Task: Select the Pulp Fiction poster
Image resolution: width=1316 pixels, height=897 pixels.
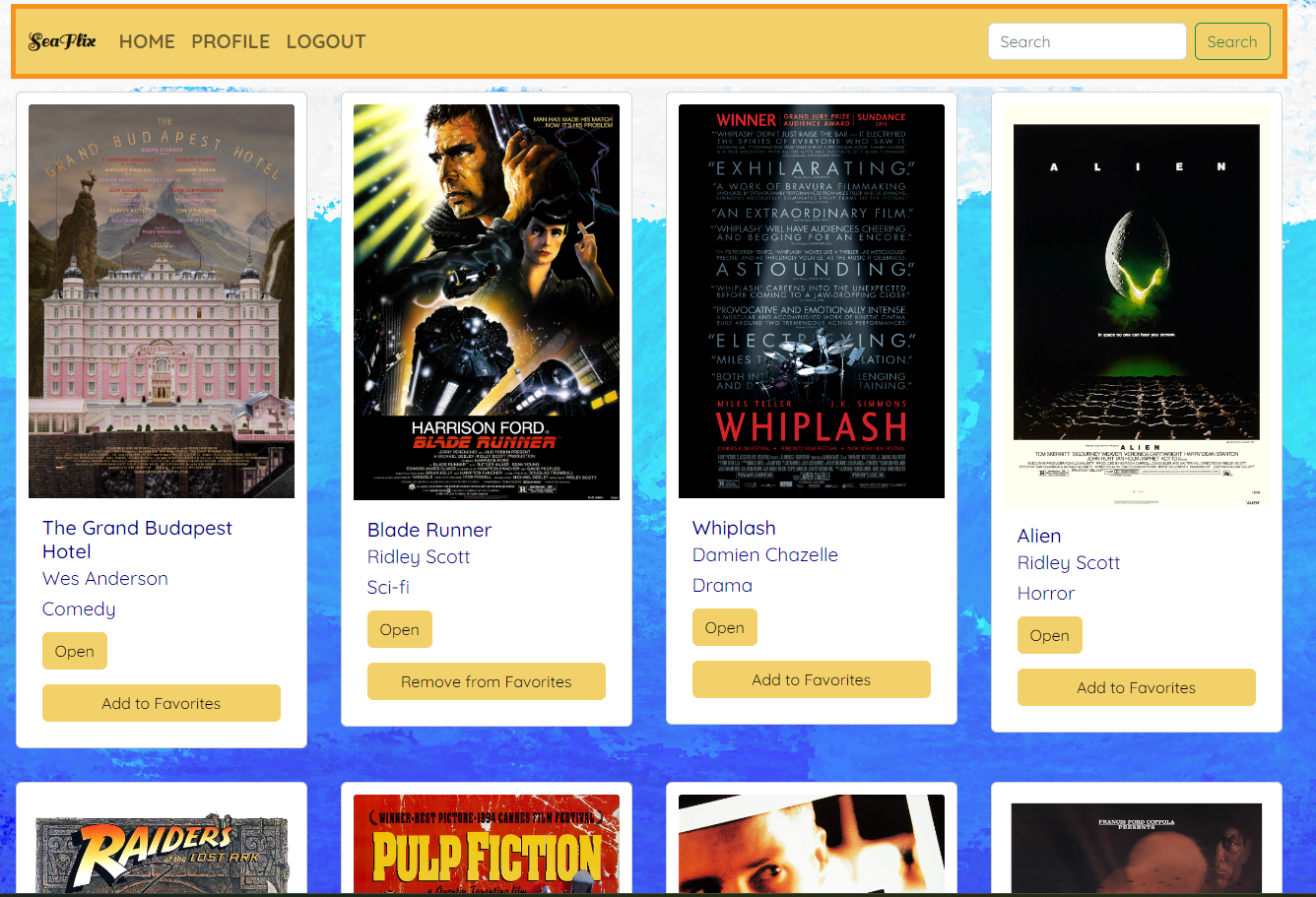Action: click(x=487, y=845)
